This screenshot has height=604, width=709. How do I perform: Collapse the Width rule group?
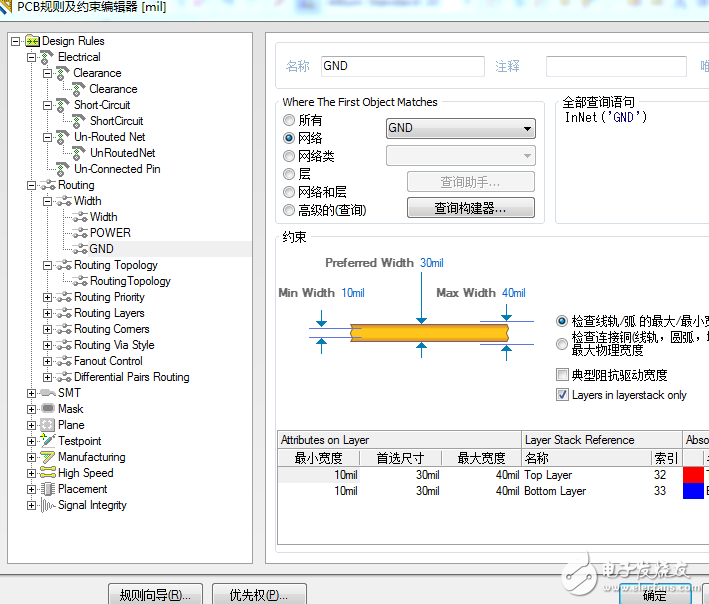click(47, 201)
